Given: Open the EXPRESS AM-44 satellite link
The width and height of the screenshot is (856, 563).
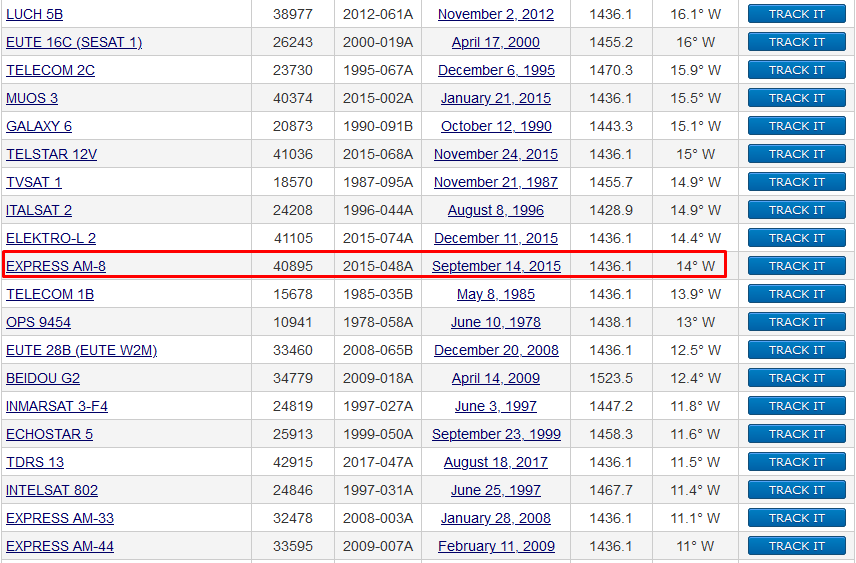Looking at the screenshot, I should [x=60, y=547].
